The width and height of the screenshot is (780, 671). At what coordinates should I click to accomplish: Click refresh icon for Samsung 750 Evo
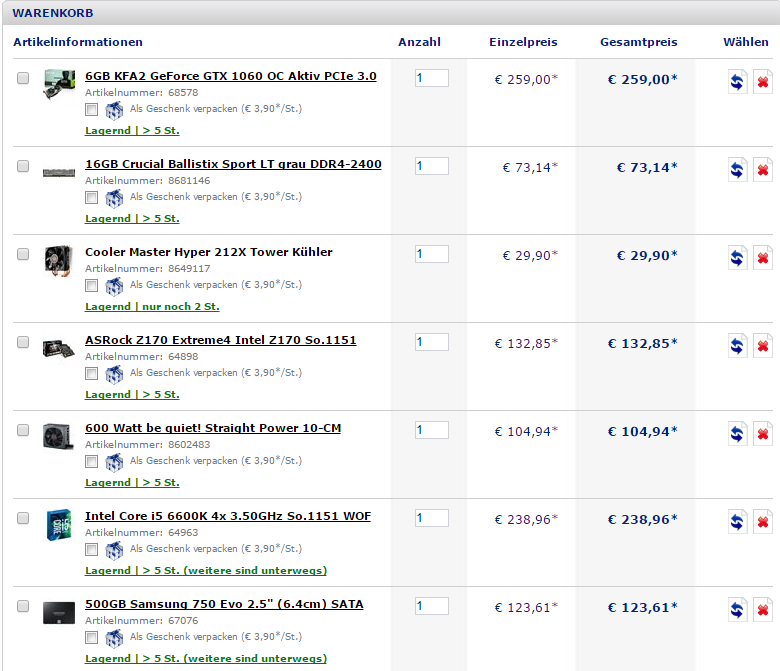[738, 610]
